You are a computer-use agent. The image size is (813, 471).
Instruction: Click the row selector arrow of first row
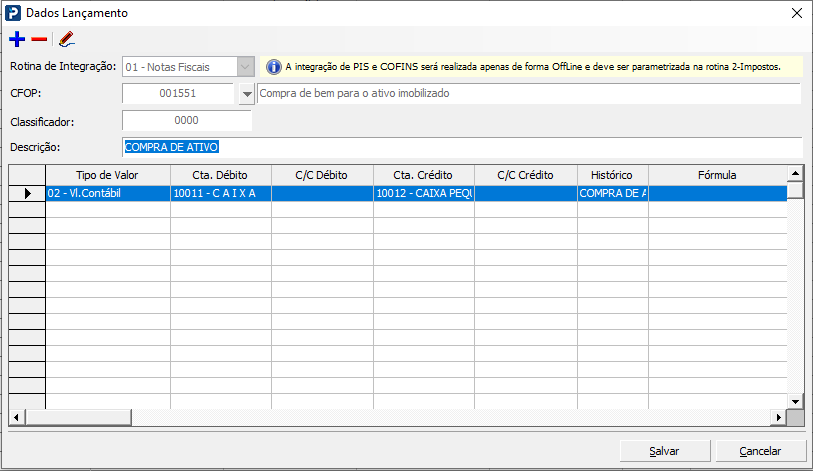[27, 193]
